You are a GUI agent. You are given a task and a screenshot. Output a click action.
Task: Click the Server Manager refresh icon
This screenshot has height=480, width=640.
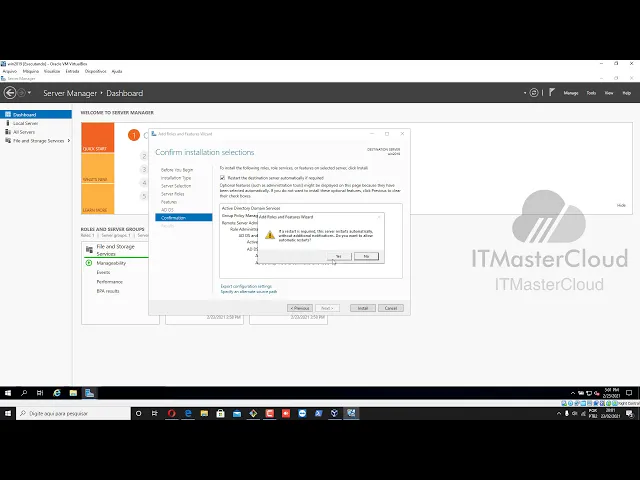click(534, 93)
